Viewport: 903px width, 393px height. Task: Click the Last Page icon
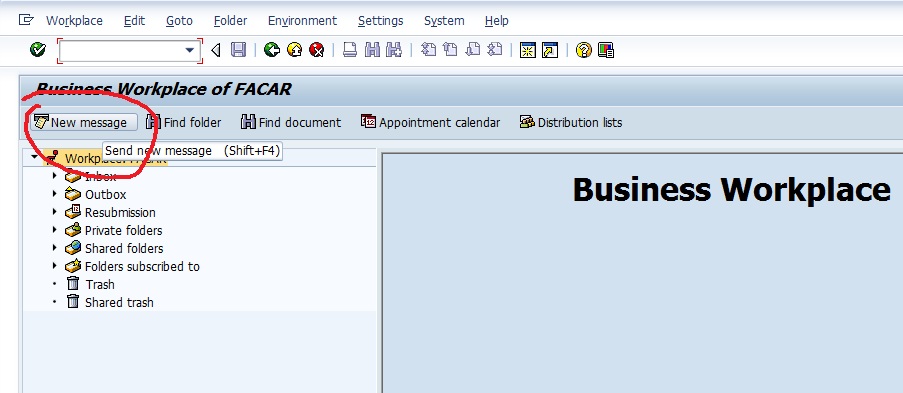494,50
